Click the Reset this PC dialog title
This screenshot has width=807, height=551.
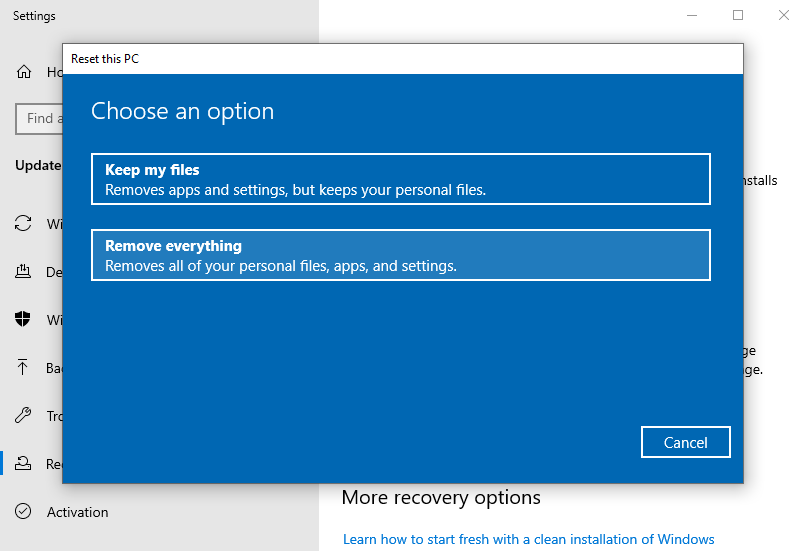click(x=105, y=59)
